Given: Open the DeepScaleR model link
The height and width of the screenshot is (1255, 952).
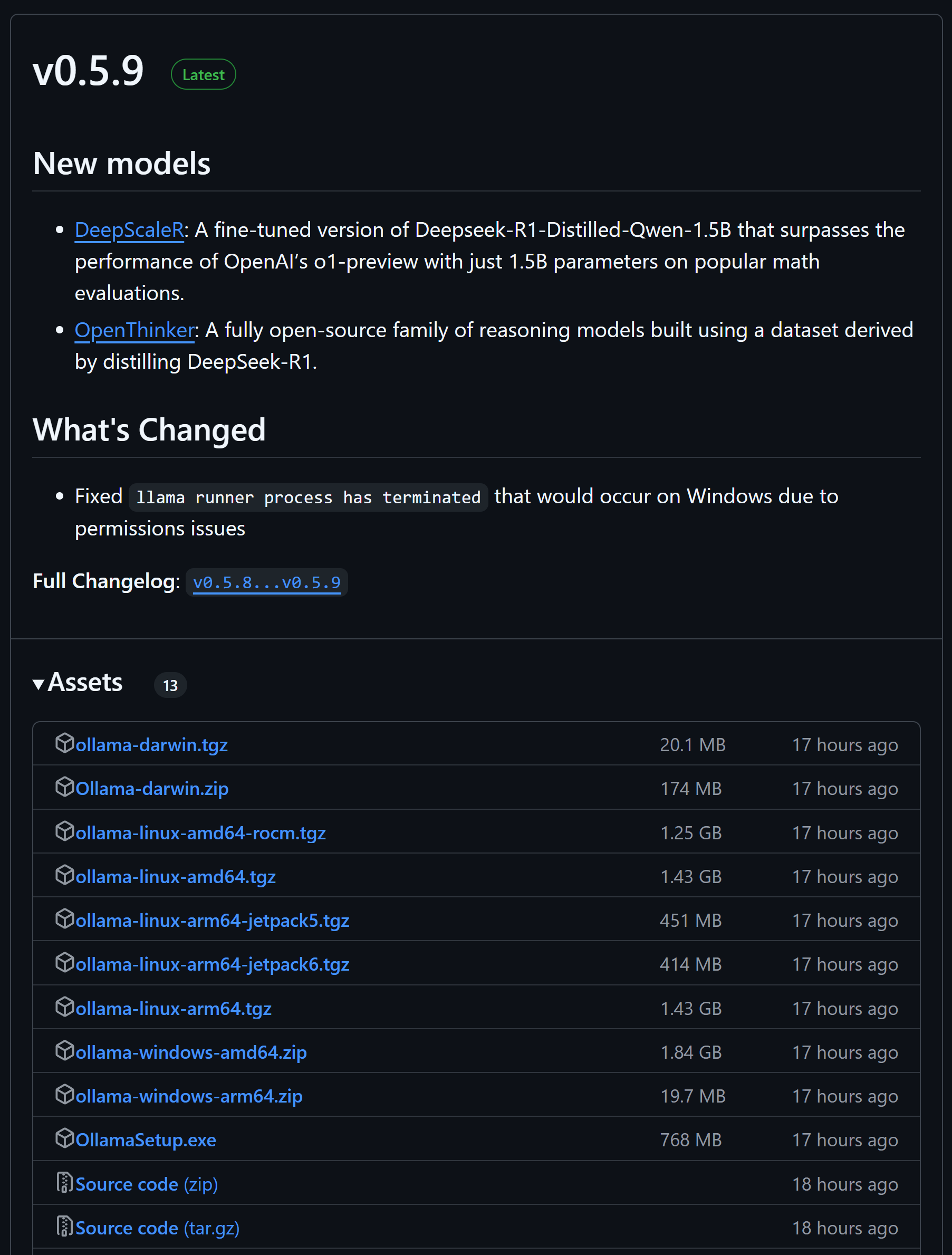Looking at the screenshot, I should [x=129, y=230].
